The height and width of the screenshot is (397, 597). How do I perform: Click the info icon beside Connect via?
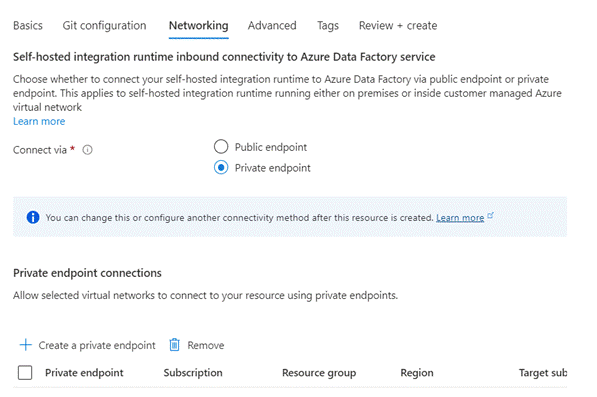coord(88,150)
